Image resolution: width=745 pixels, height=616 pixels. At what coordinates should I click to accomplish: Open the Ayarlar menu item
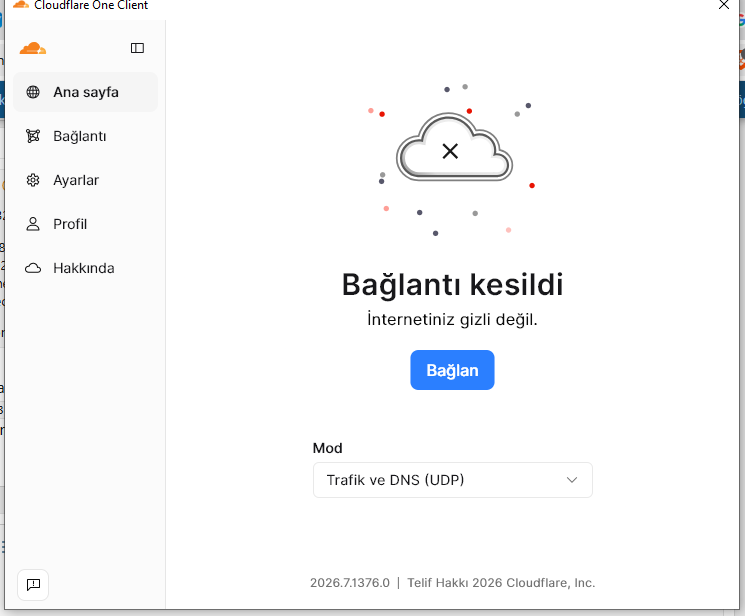point(86,180)
